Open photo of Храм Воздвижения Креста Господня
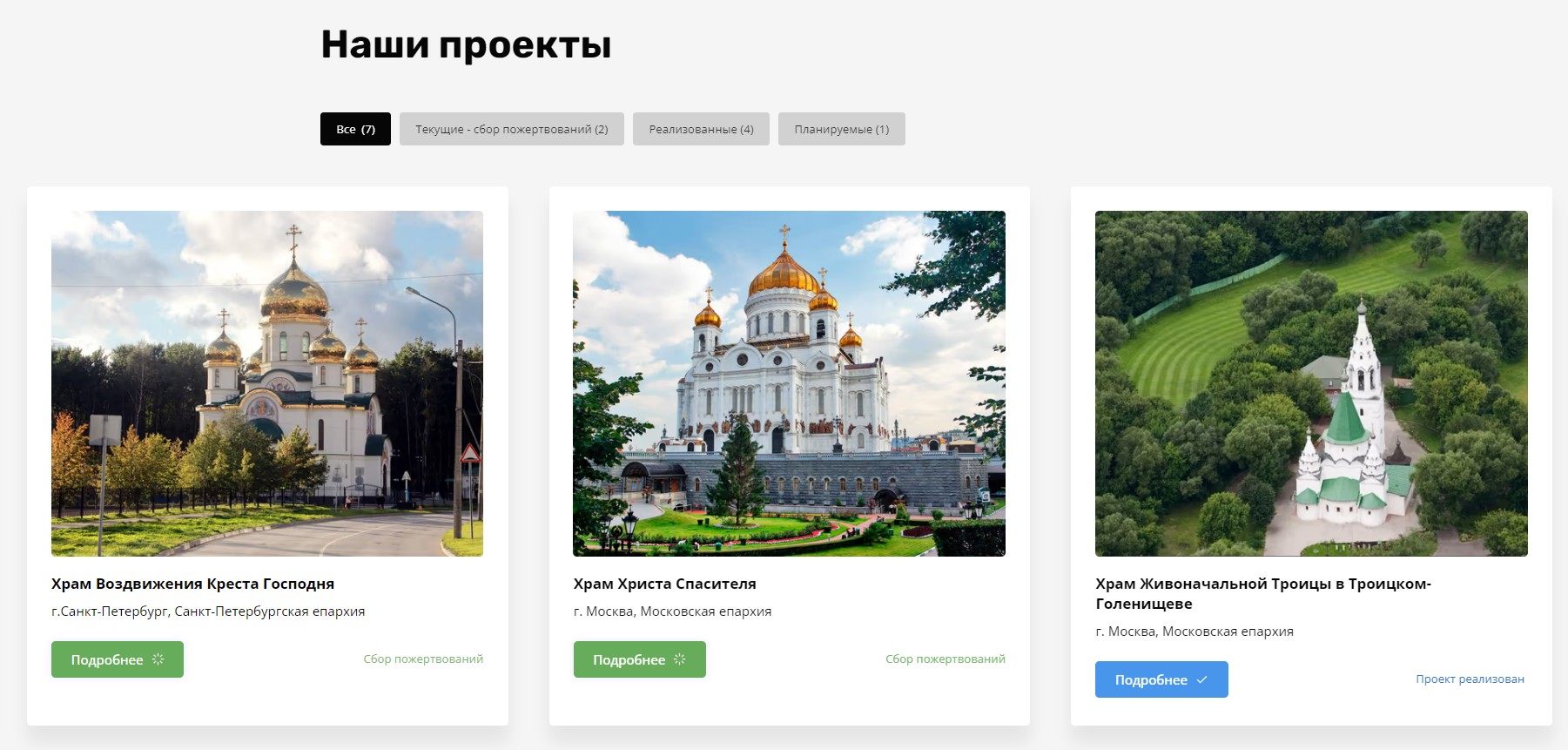 (267, 383)
